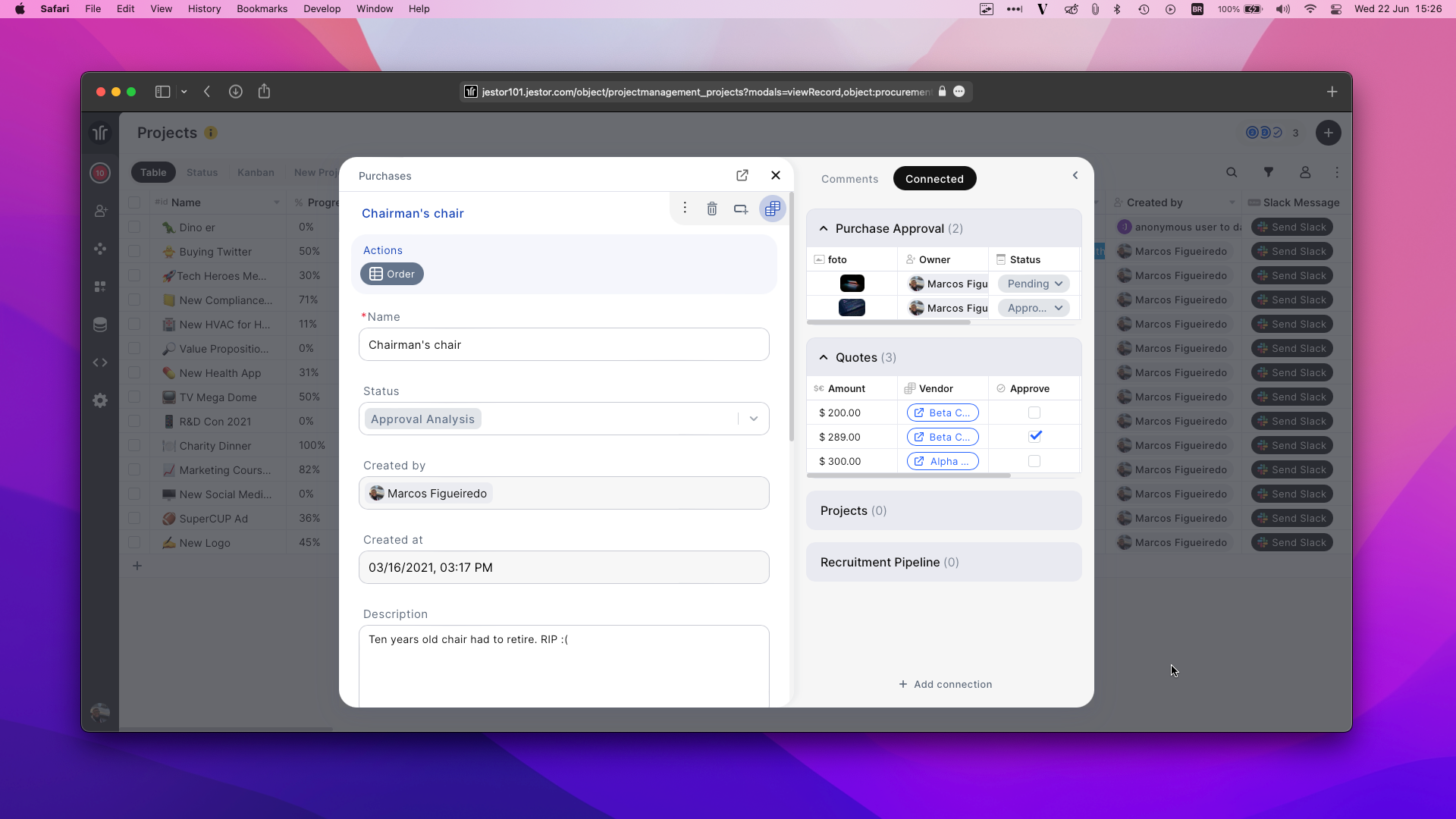Click the Name input field

(563, 344)
